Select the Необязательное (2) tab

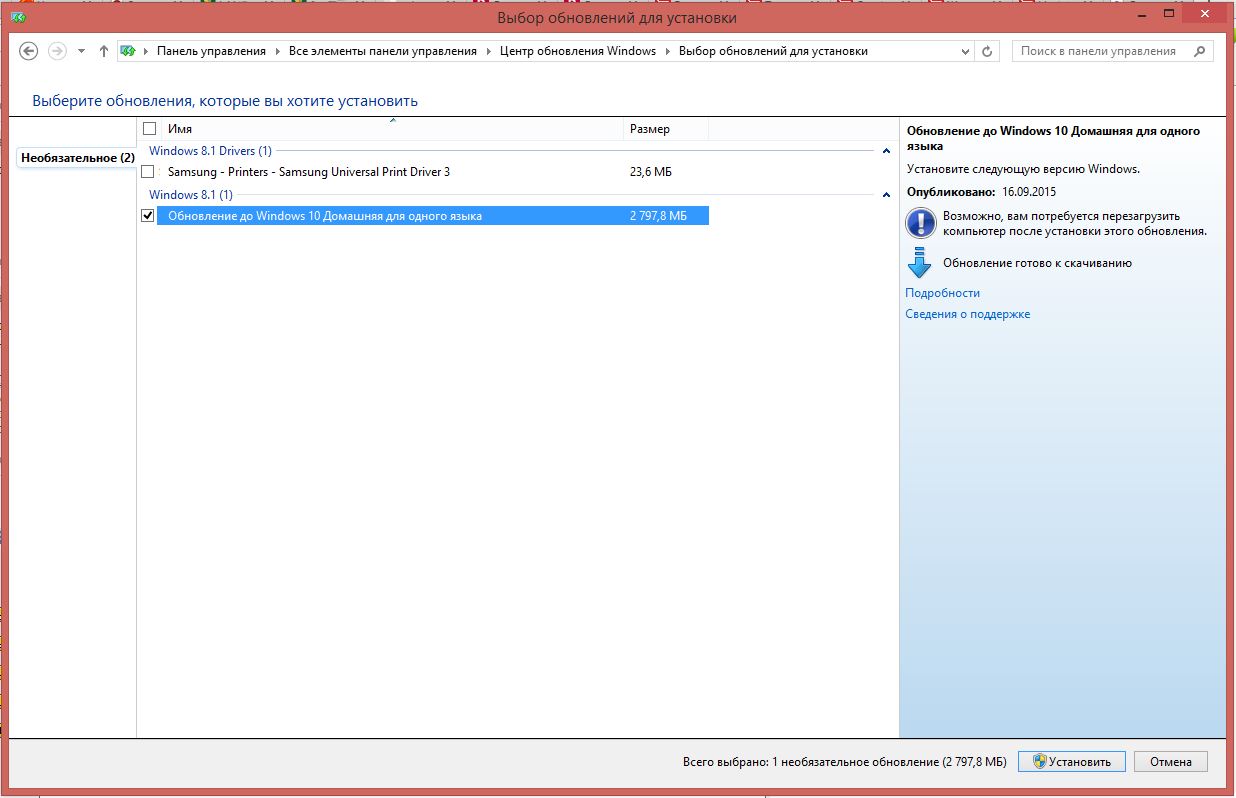click(78, 158)
